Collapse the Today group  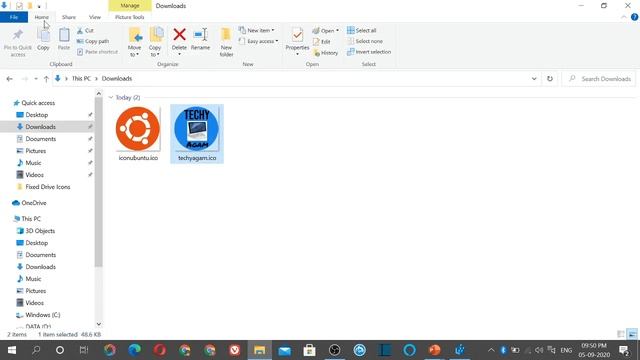tap(111, 98)
